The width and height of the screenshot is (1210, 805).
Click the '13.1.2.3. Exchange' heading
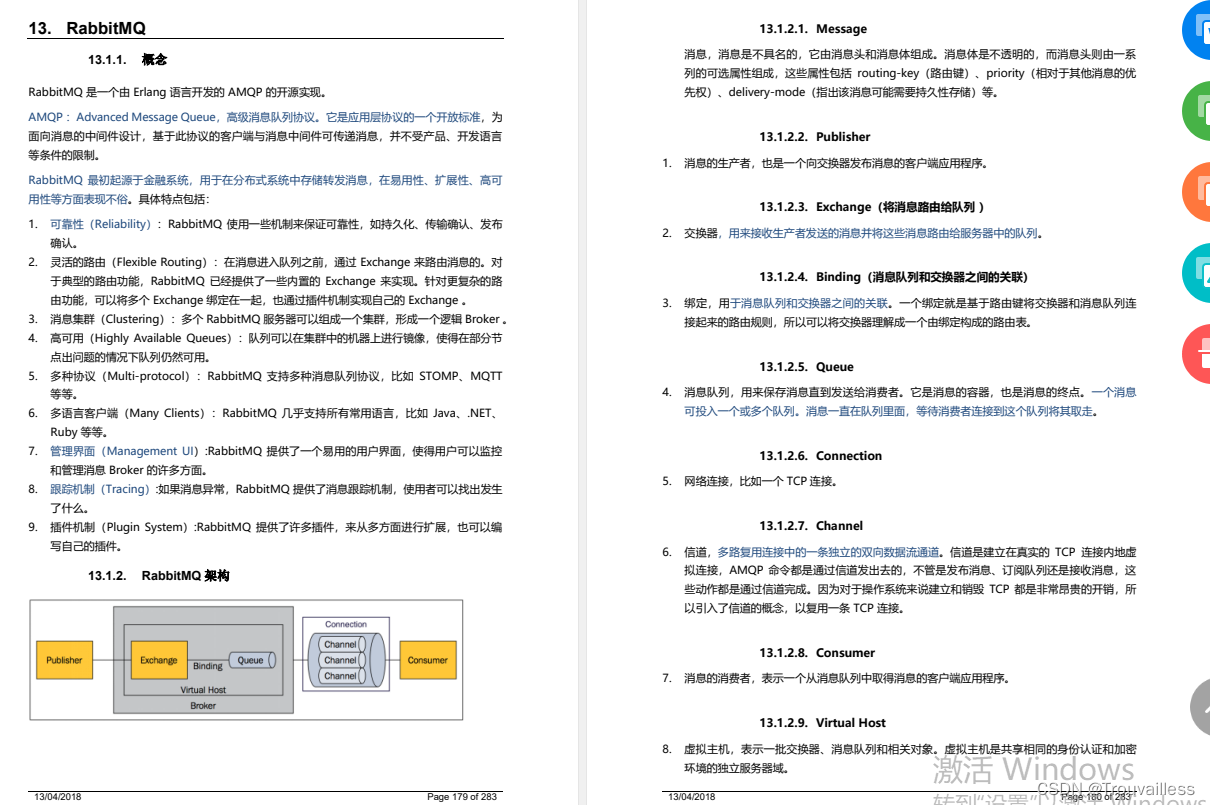click(872, 207)
